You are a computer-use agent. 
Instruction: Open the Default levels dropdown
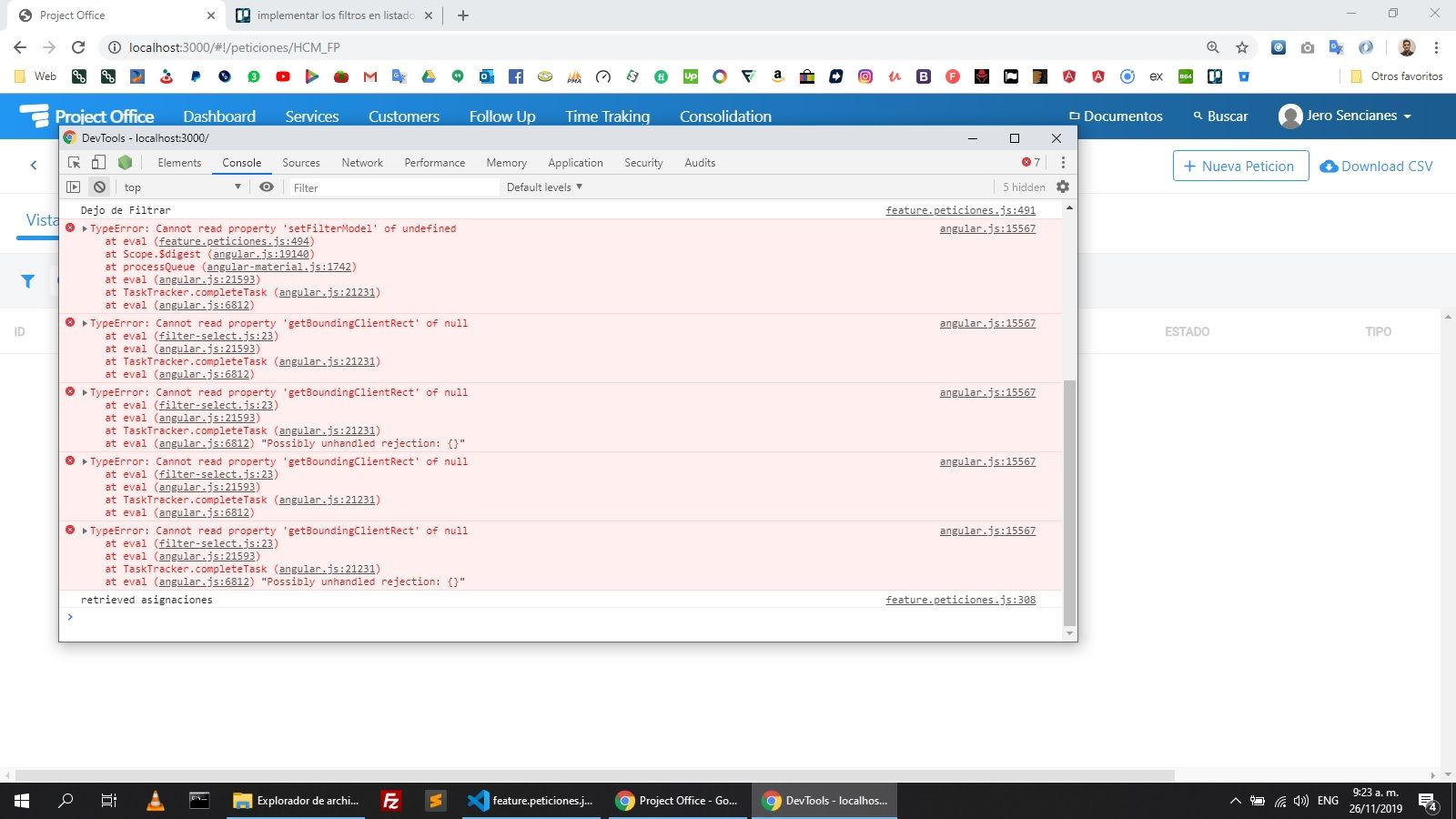pos(544,187)
